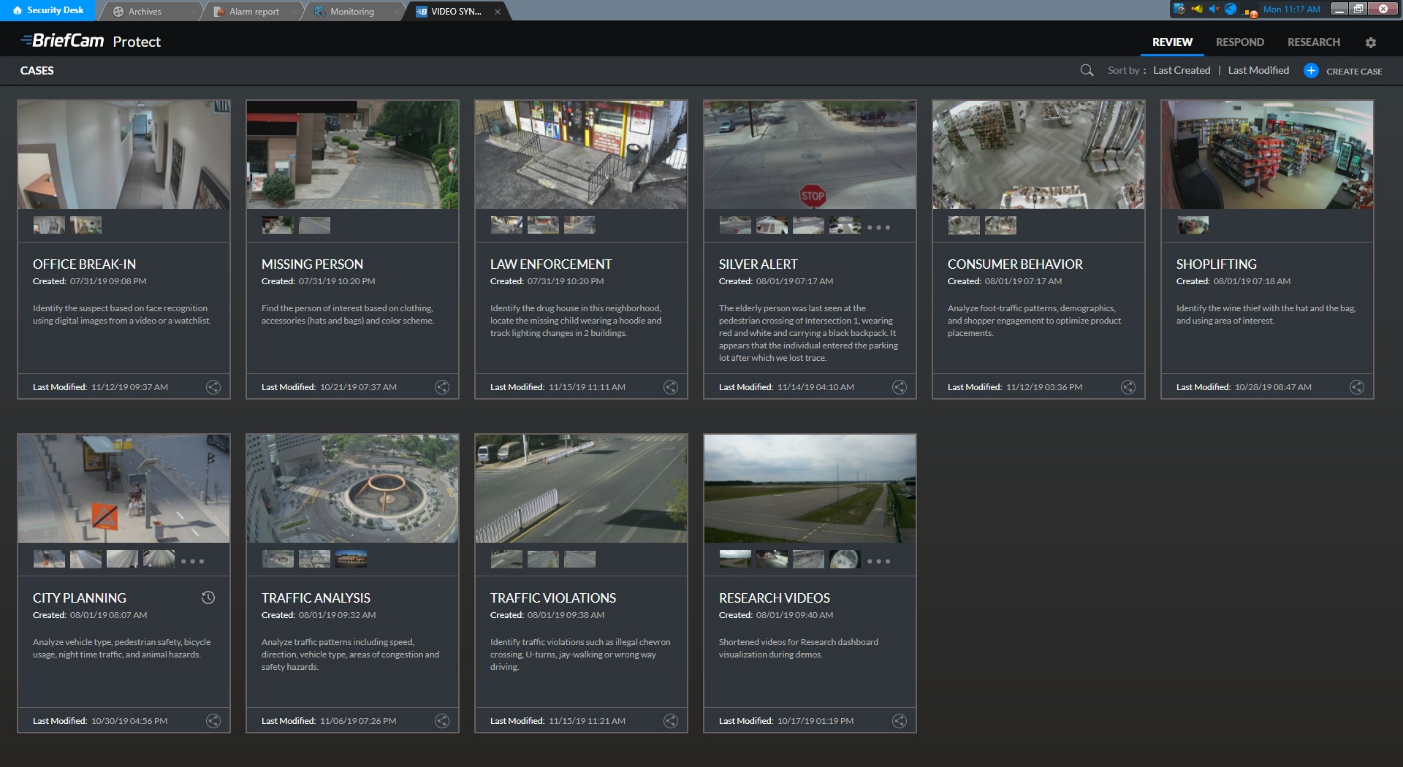1403x767 pixels.
Task: Open the OFFICE BREAK-IN hallway preview image
Action: coord(124,154)
